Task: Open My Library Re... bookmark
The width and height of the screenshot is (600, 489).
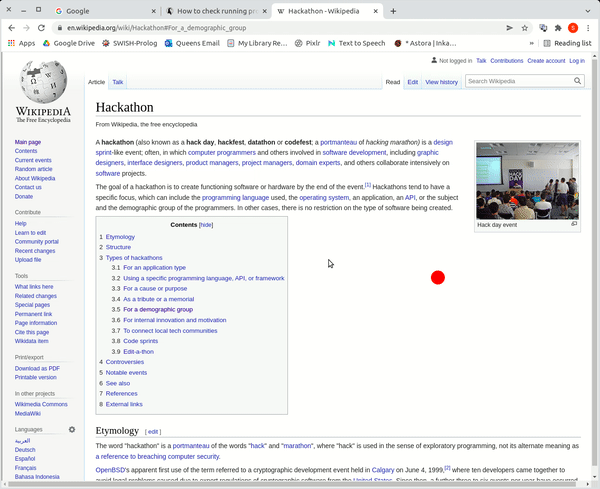Action: tap(257, 43)
